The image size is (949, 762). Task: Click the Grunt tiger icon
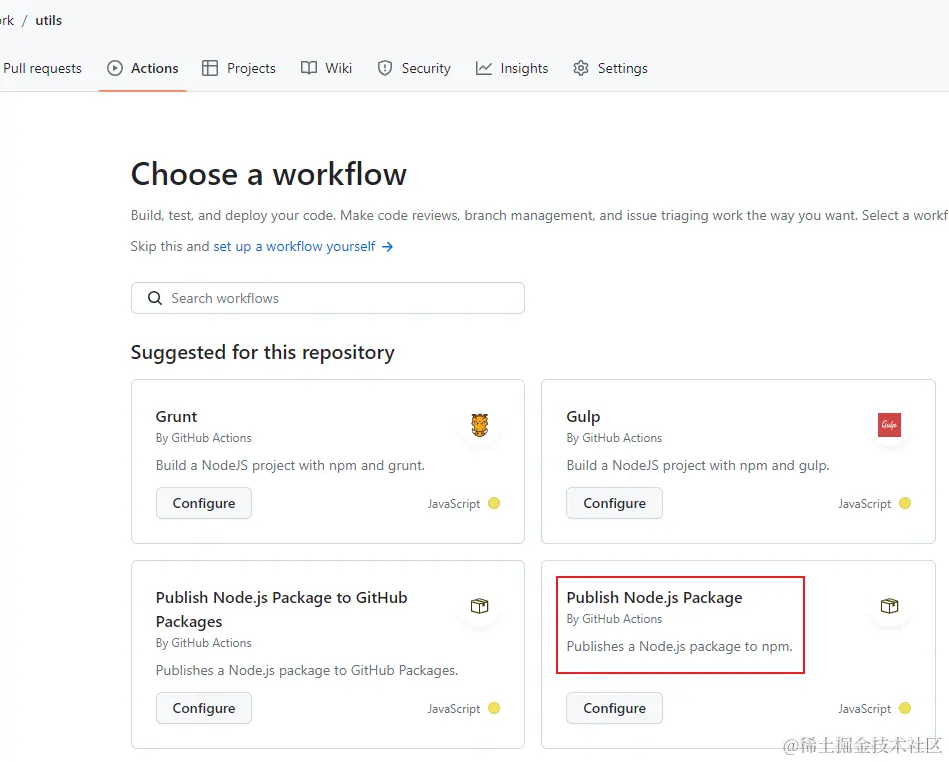coord(479,424)
